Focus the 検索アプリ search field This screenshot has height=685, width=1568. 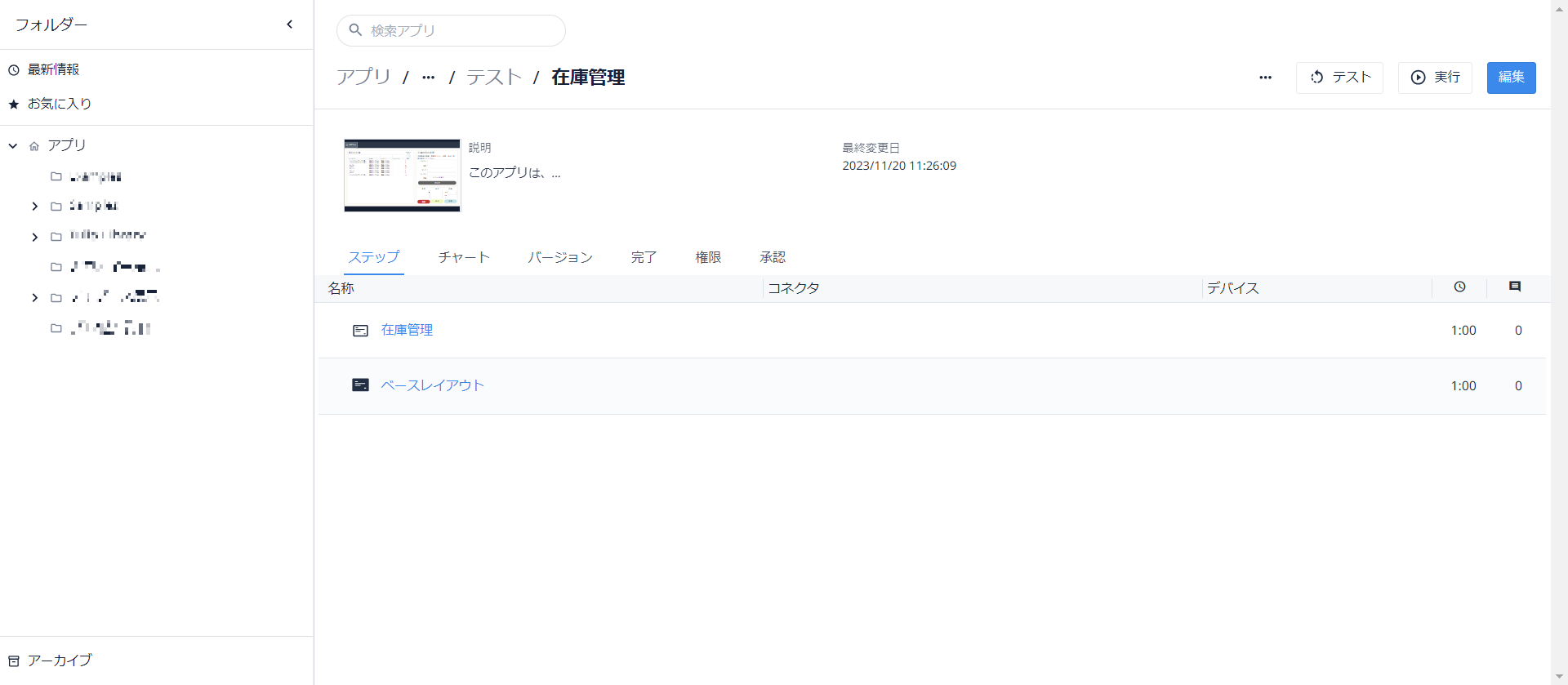point(451,30)
